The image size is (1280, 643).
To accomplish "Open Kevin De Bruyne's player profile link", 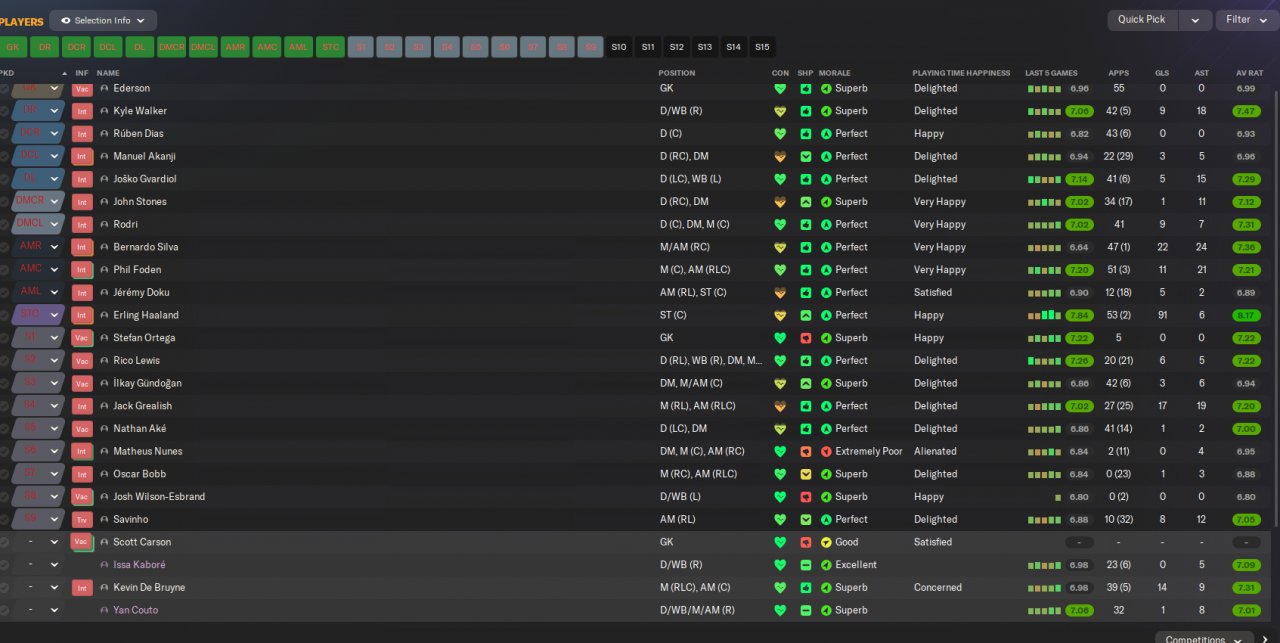I will tap(149, 588).
